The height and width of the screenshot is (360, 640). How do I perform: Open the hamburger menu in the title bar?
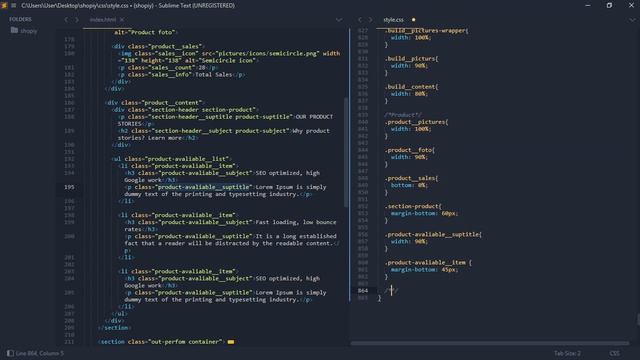[13, 5]
